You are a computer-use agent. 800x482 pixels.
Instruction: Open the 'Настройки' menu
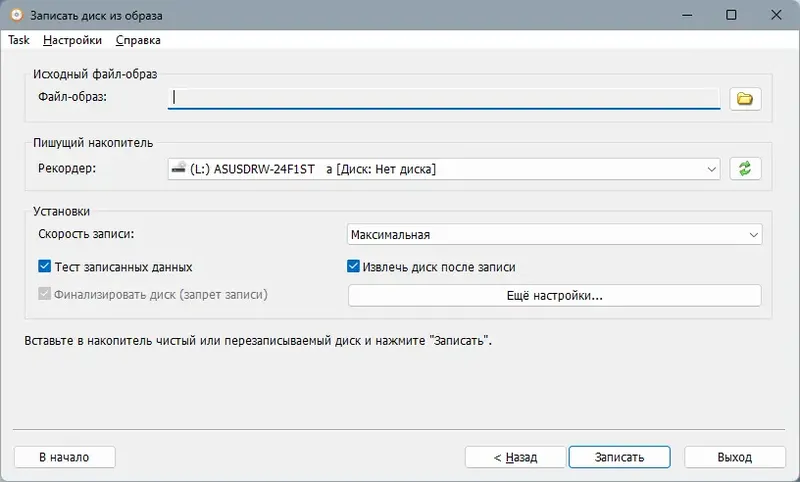pos(72,40)
